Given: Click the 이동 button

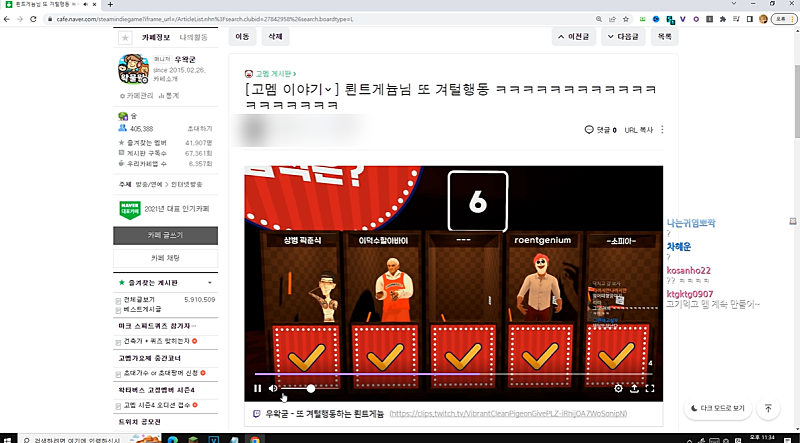Looking at the screenshot, I should pos(242,37).
